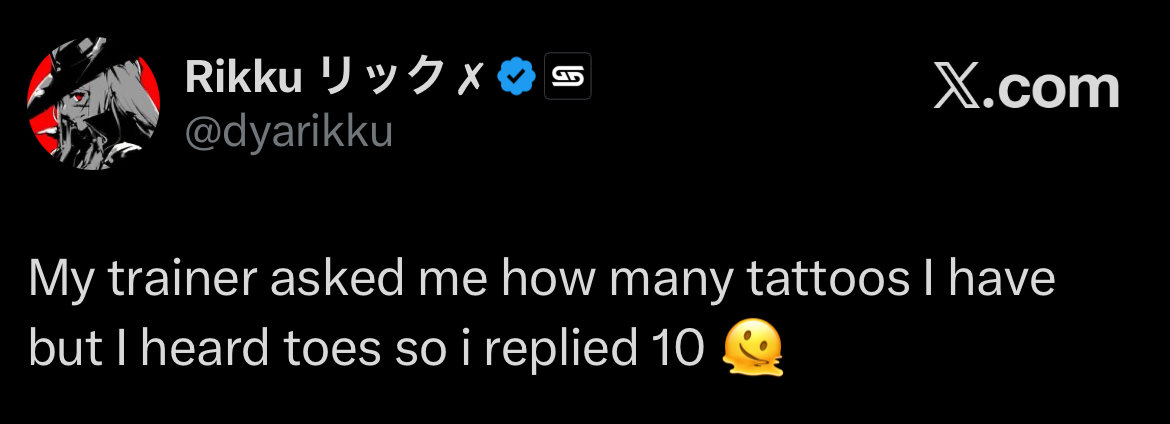Click the square affiliate badge beside checkmark
The height and width of the screenshot is (424, 1170).
click(x=568, y=77)
